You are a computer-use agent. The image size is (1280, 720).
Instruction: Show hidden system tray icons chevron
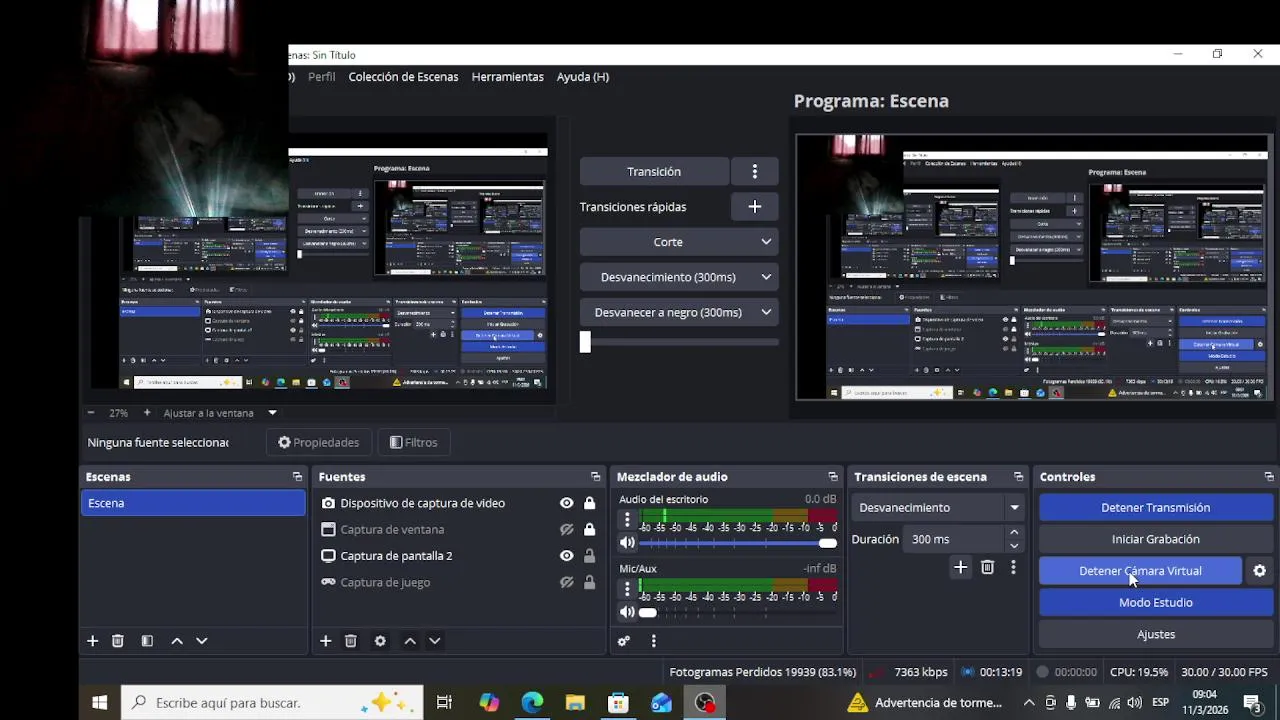pos(1028,703)
